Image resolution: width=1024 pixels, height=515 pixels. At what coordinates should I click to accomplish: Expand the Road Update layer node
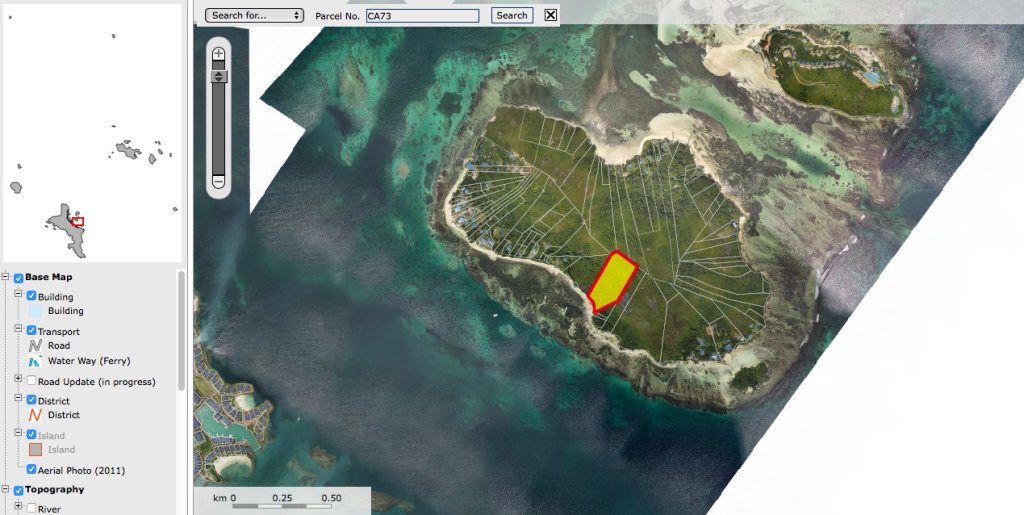18,380
